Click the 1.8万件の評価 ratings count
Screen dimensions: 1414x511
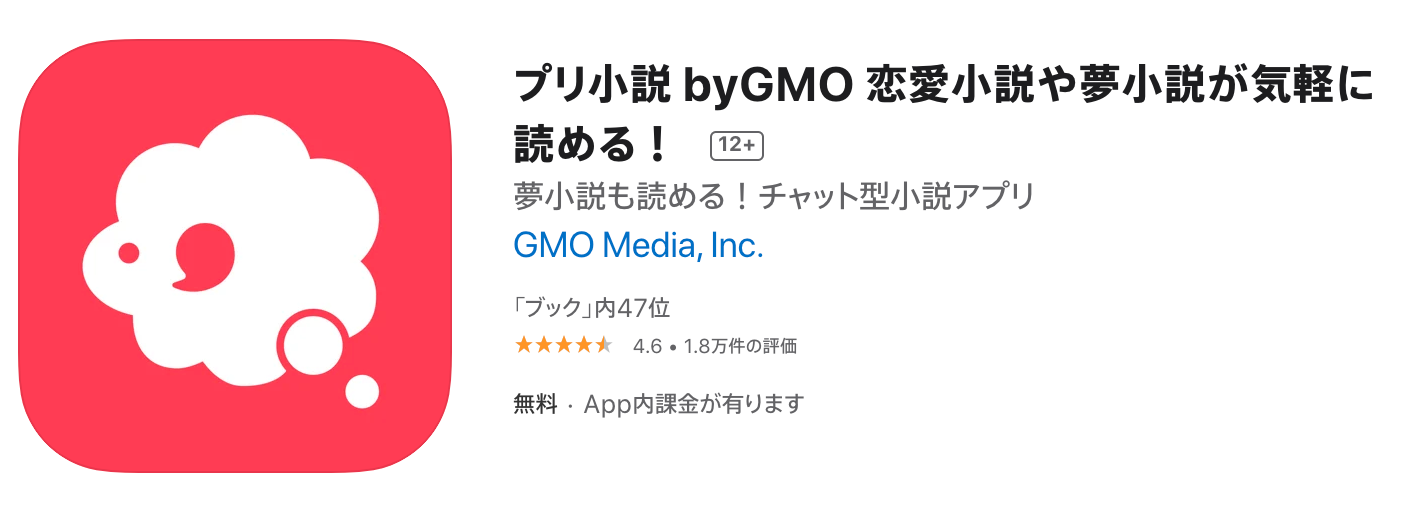[740, 347]
